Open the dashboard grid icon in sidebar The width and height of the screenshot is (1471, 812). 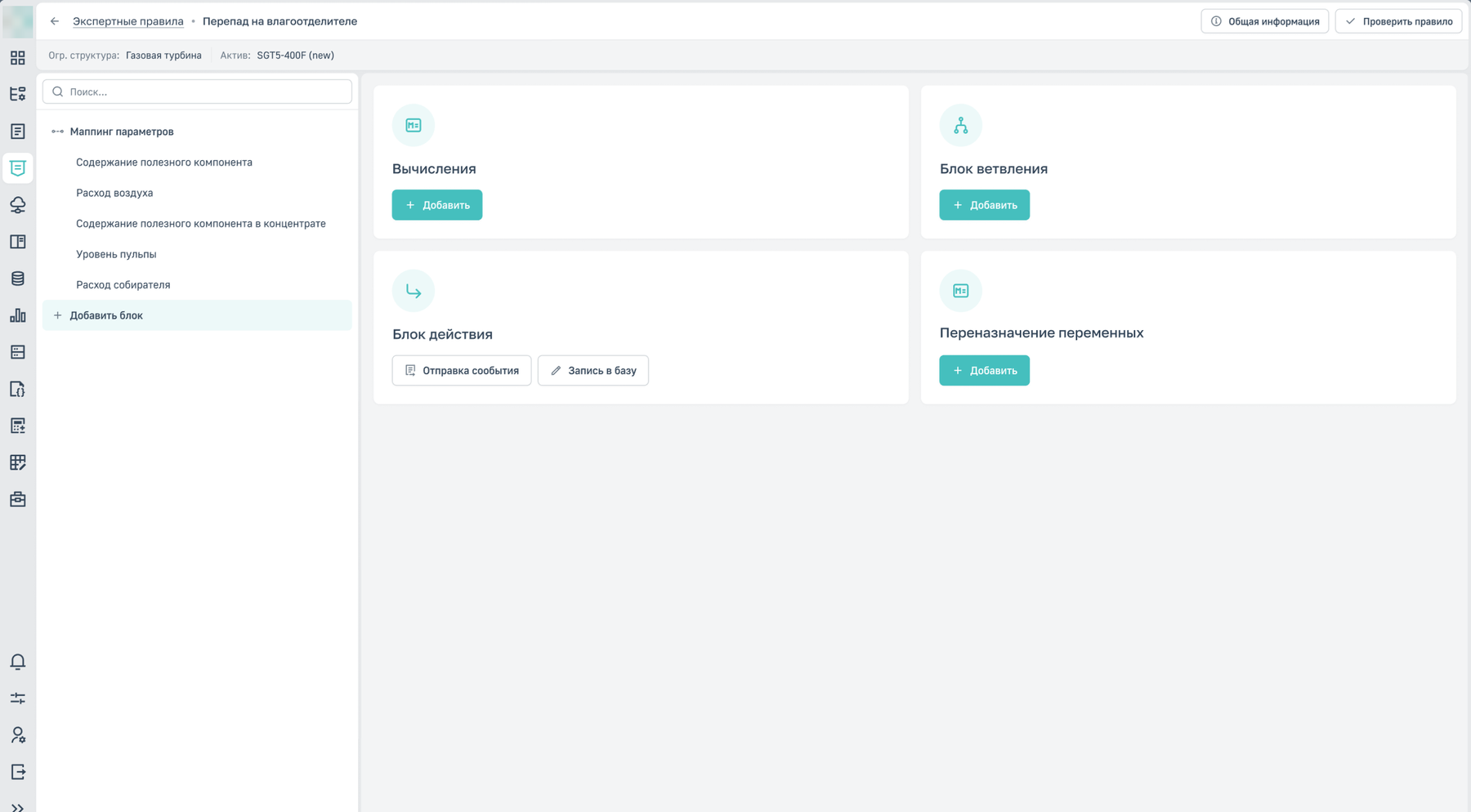18,58
